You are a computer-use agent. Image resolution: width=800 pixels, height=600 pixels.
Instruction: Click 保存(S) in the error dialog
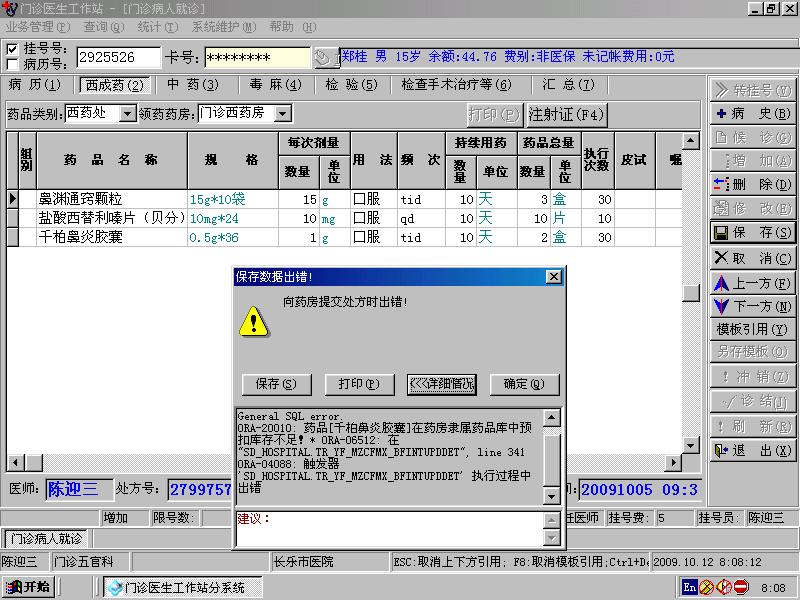(x=276, y=384)
